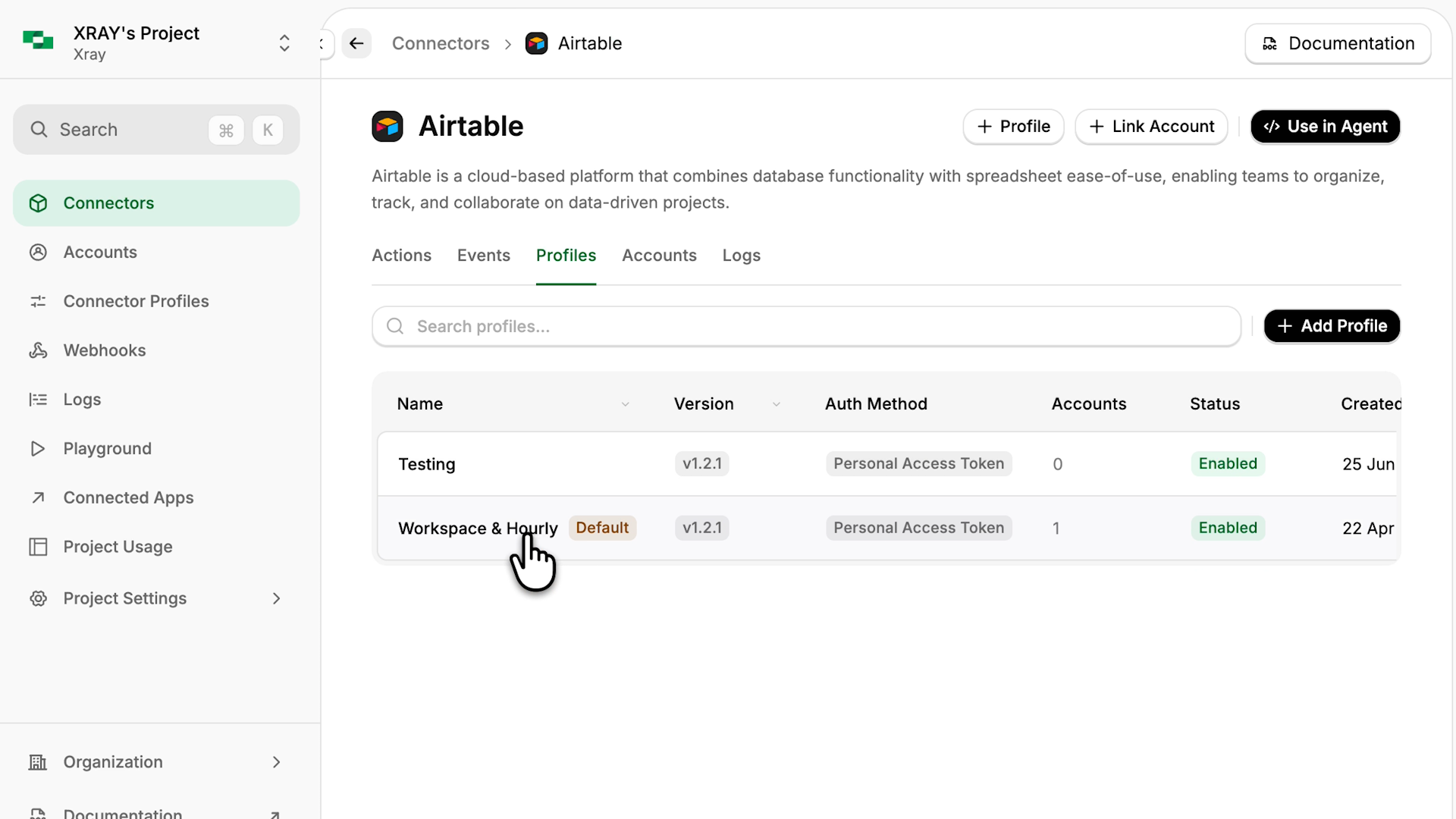Click the Enabled status in Testing row

(1228, 463)
